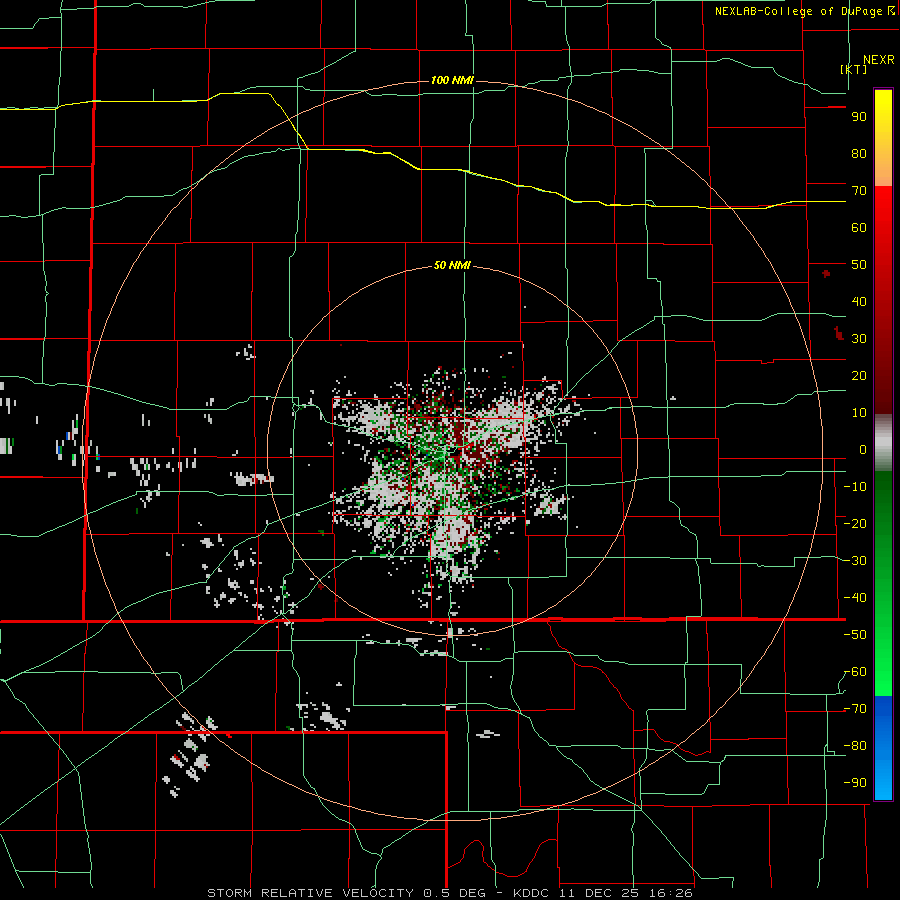Click the 70 value on the velocity scale

click(859, 191)
